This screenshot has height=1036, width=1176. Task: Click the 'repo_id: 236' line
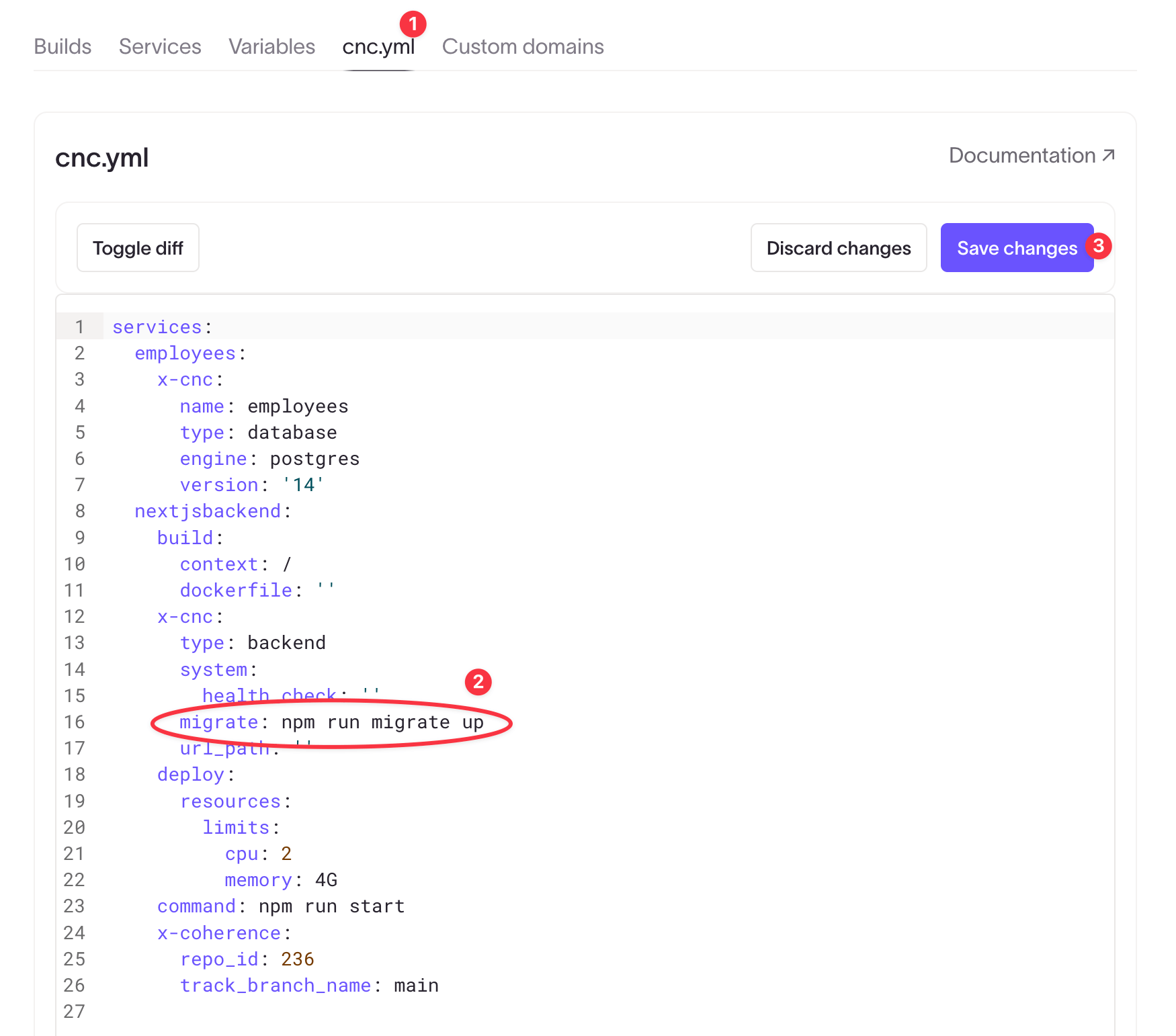(x=247, y=959)
